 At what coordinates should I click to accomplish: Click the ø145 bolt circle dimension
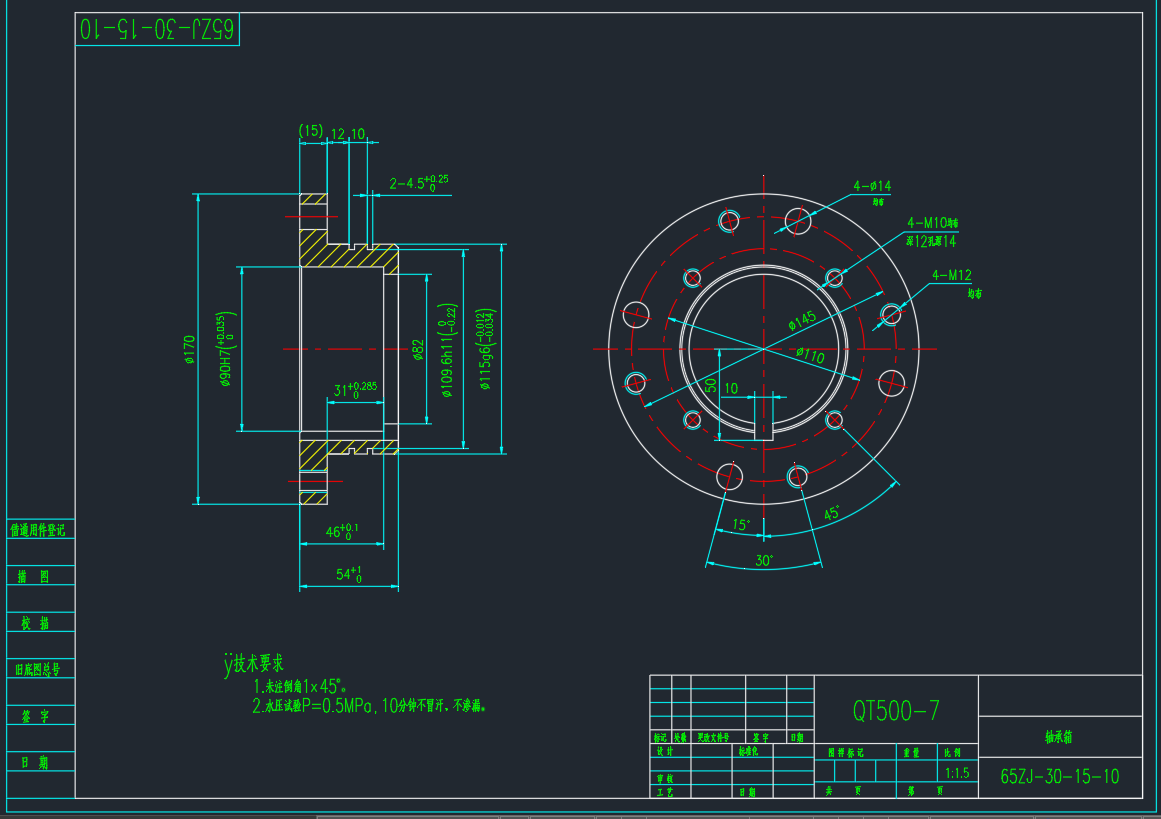pos(802,321)
